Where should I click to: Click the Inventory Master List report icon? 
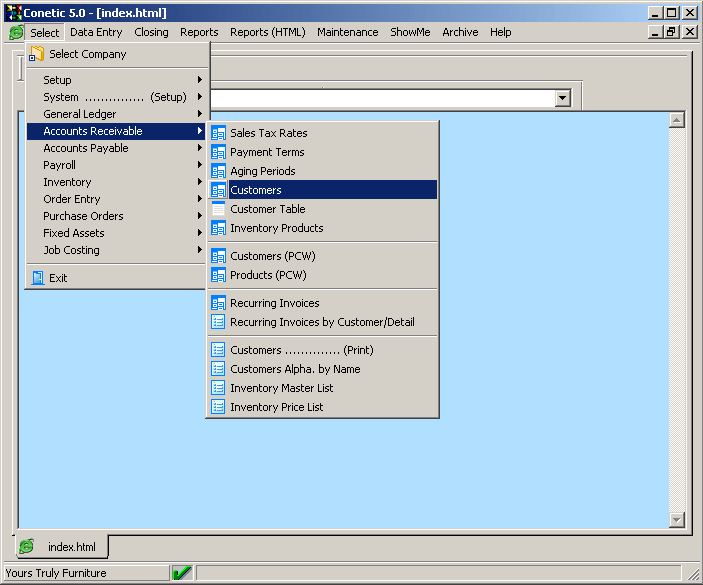click(218, 388)
